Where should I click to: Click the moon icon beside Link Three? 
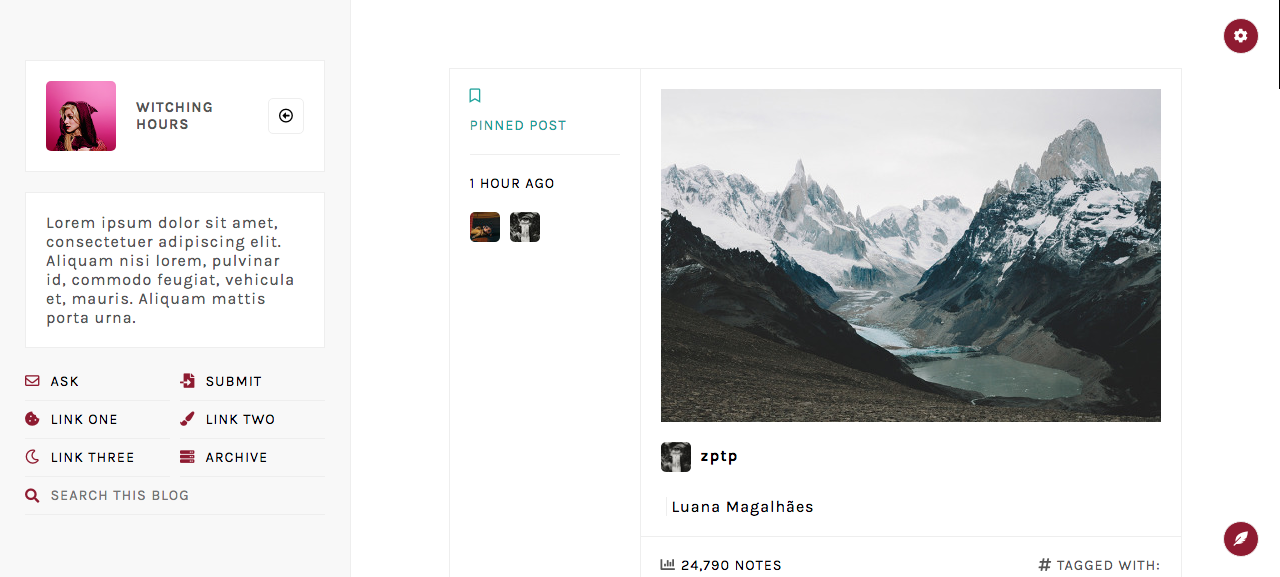click(32, 457)
